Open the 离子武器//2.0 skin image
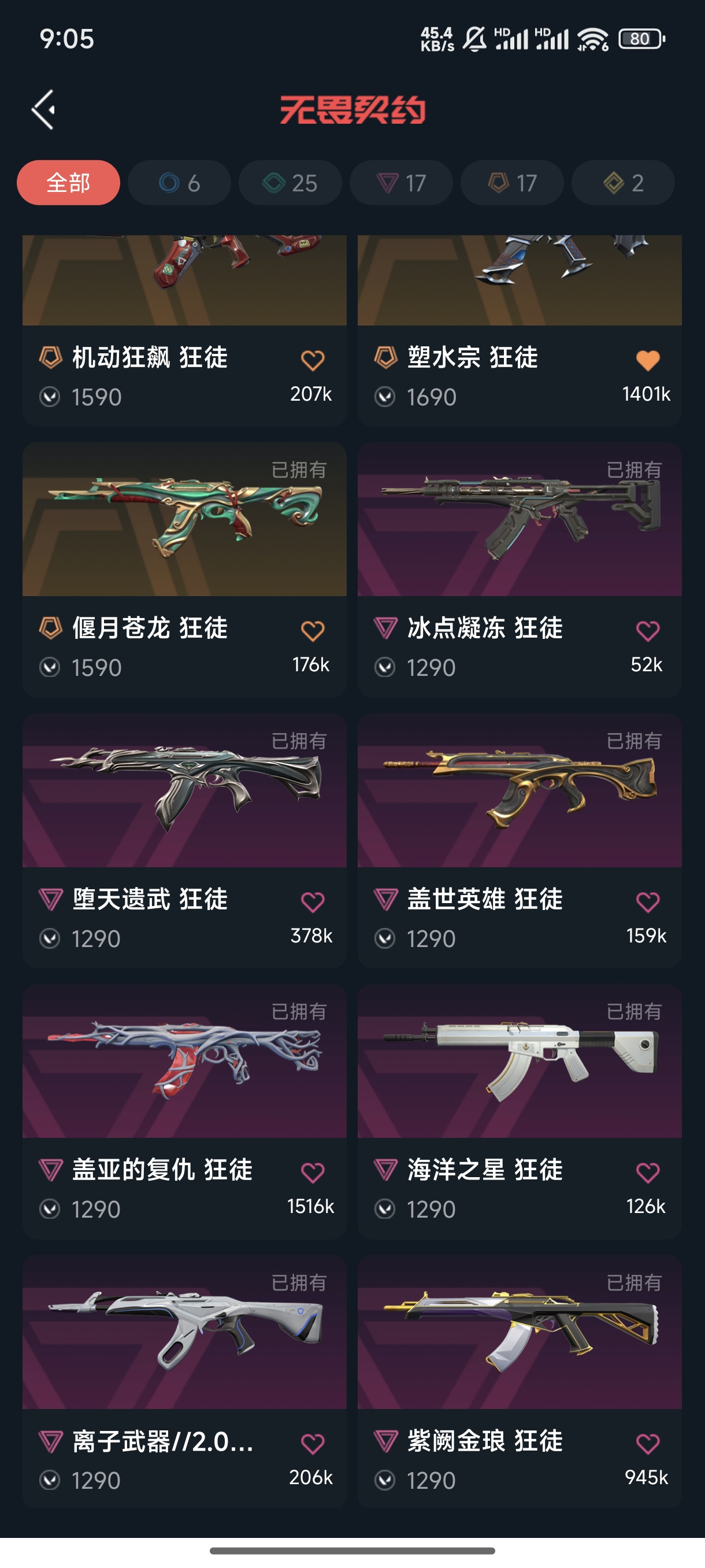Viewport: 705px width, 1568px height. point(184,1332)
